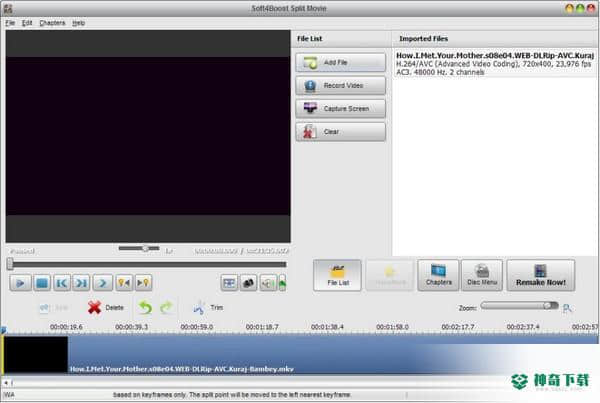This screenshot has height=403, width=600.
Task: Click the timeline Zoom slider
Action: [x=519, y=306]
